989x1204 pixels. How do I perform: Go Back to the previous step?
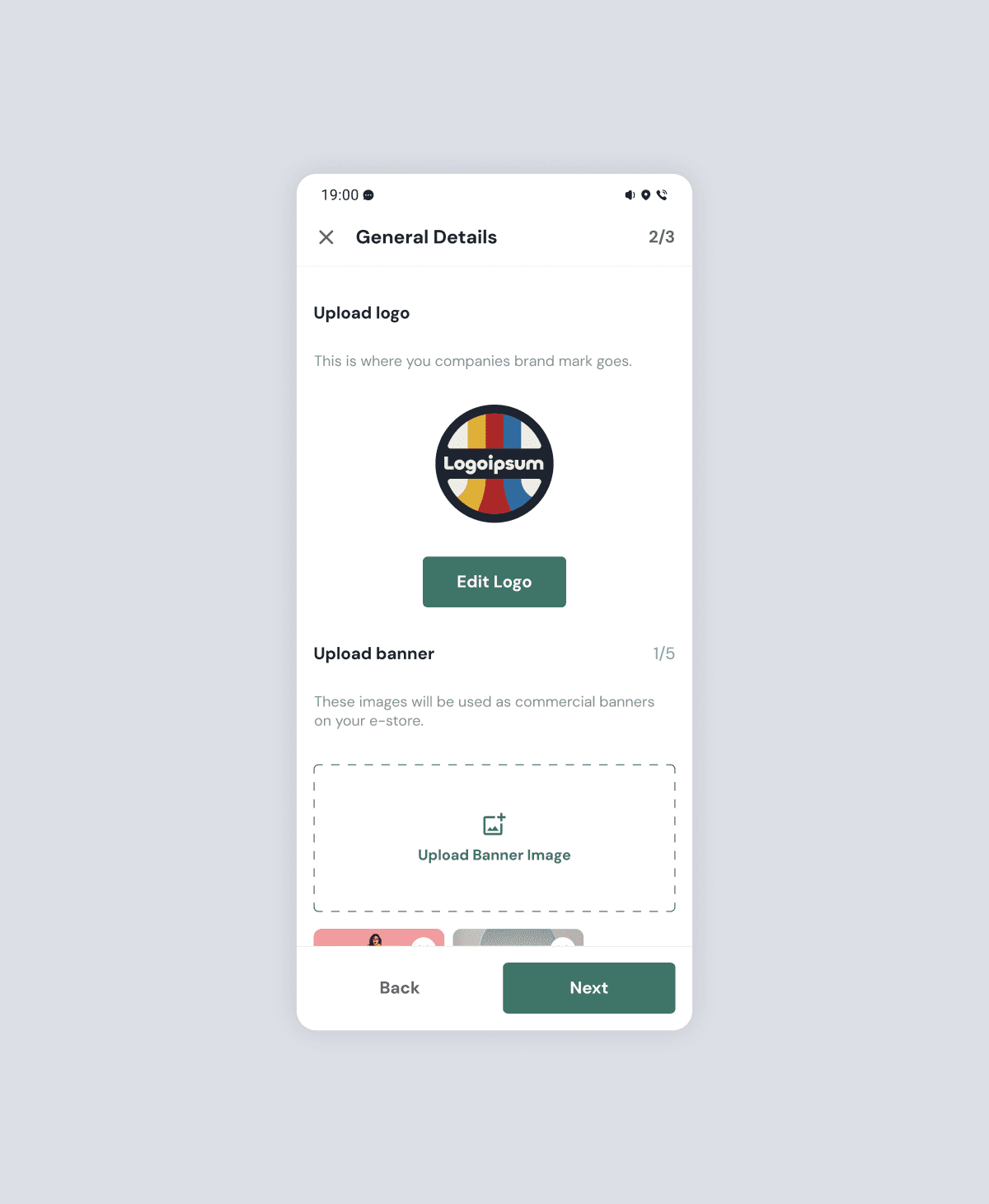pos(400,988)
